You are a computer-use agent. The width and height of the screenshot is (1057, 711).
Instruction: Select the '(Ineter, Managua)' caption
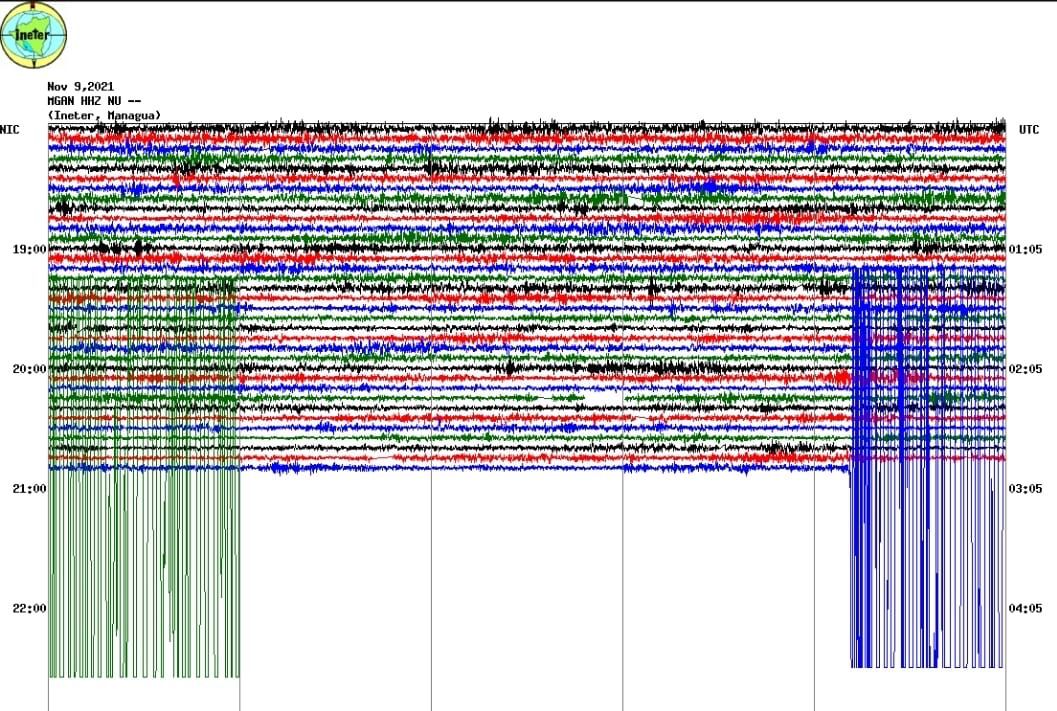(x=104, y=115)
